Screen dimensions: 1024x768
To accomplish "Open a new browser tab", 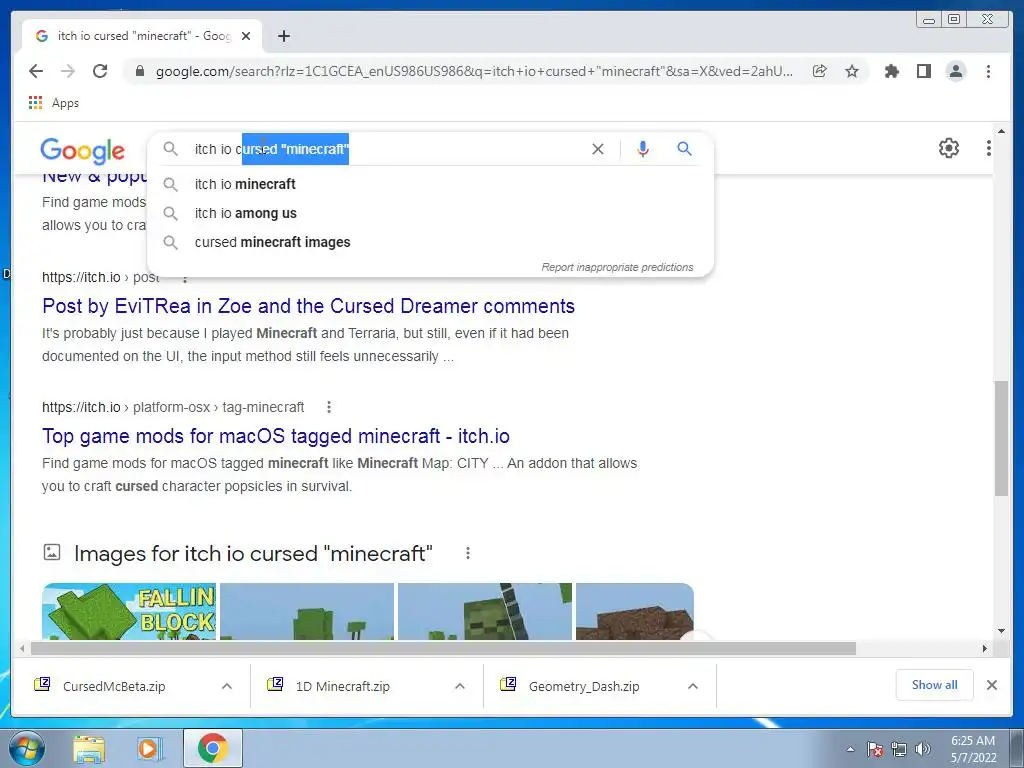I will pyautogui.click(x=283, y=36).
